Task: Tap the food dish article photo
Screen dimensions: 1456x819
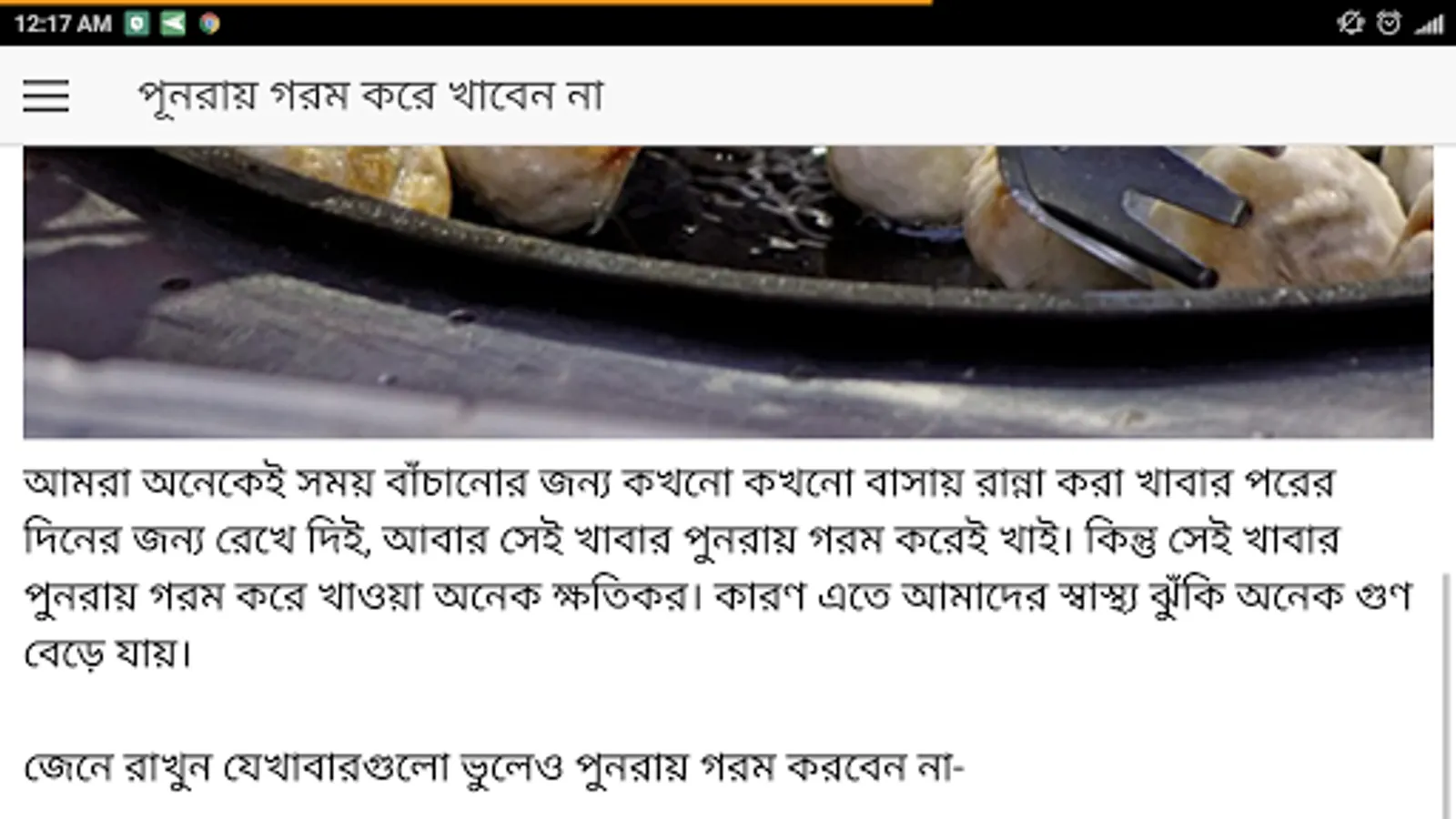Action: (728, 292)
